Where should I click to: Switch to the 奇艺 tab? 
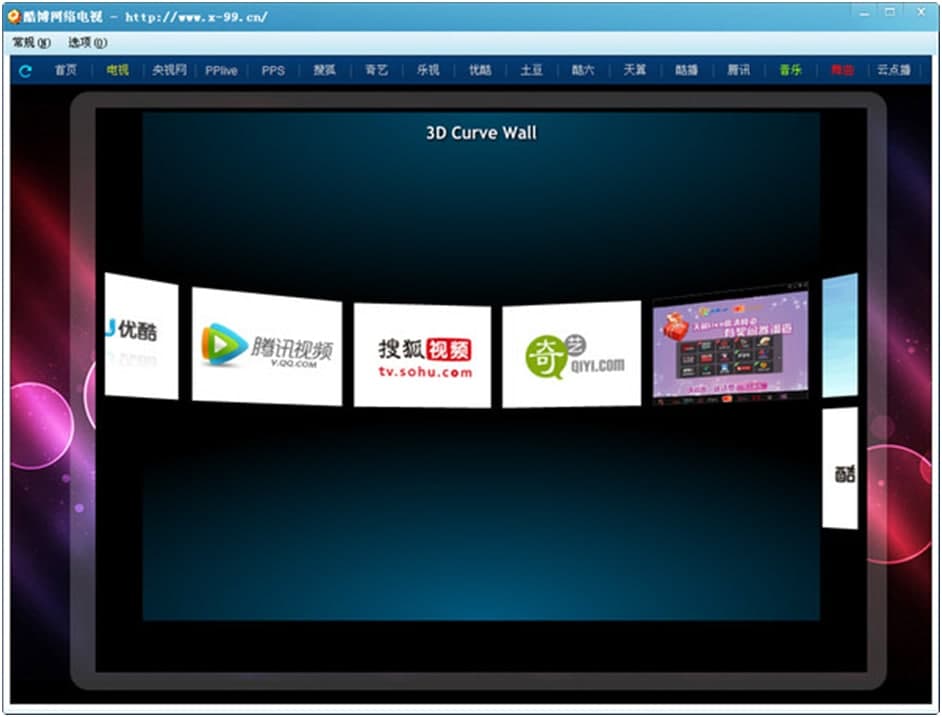click(x=376, y=70)
